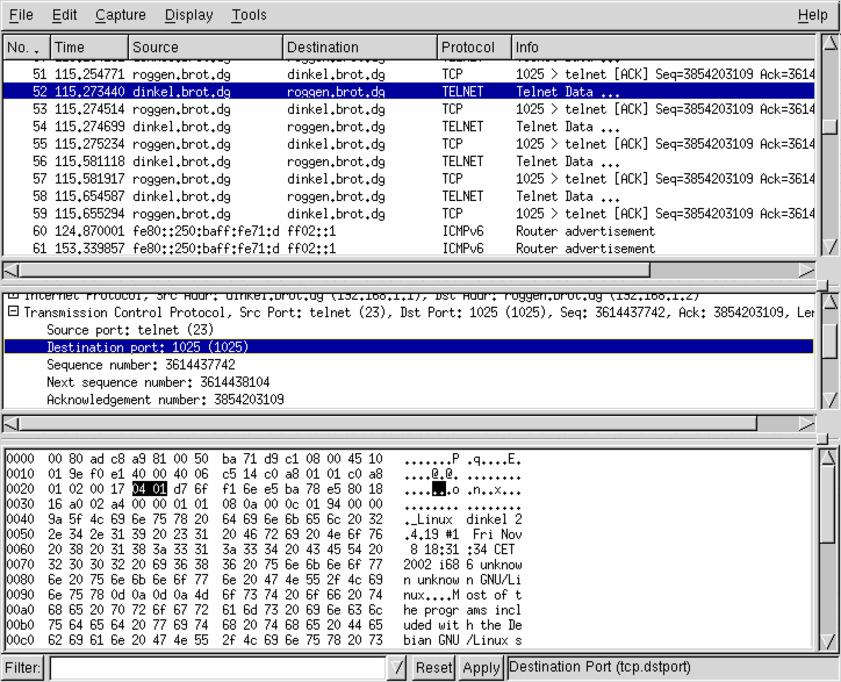Expand the Internet Protocol tree node
841x682 pixels.
click(13, 297)
